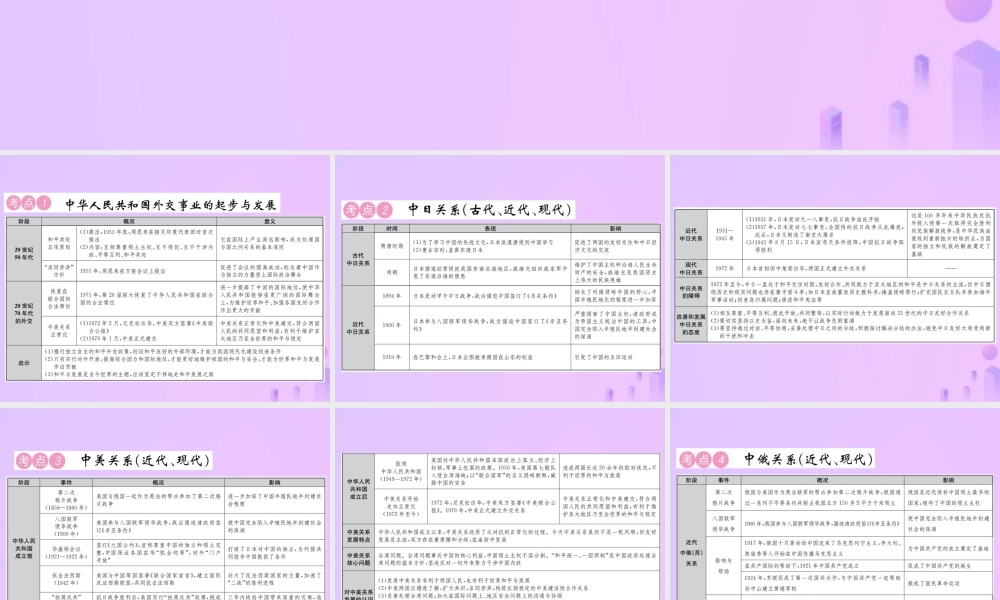Select the 古代中日关系 cell
Image resolution: width=1000 pixels, height=600 pixels.
(x=358, y=259)
